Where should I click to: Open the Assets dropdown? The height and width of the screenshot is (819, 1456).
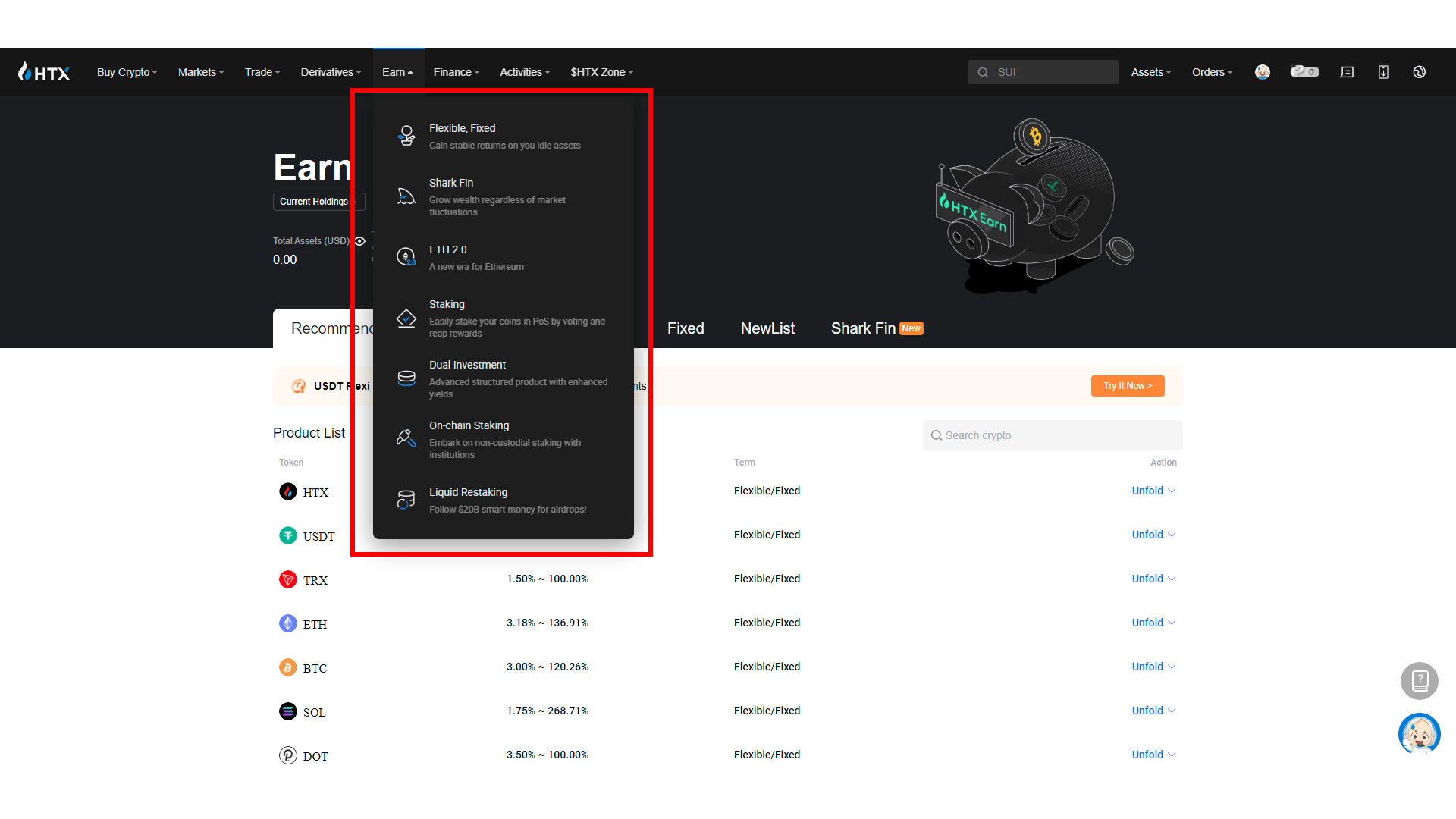[1150, 72]
